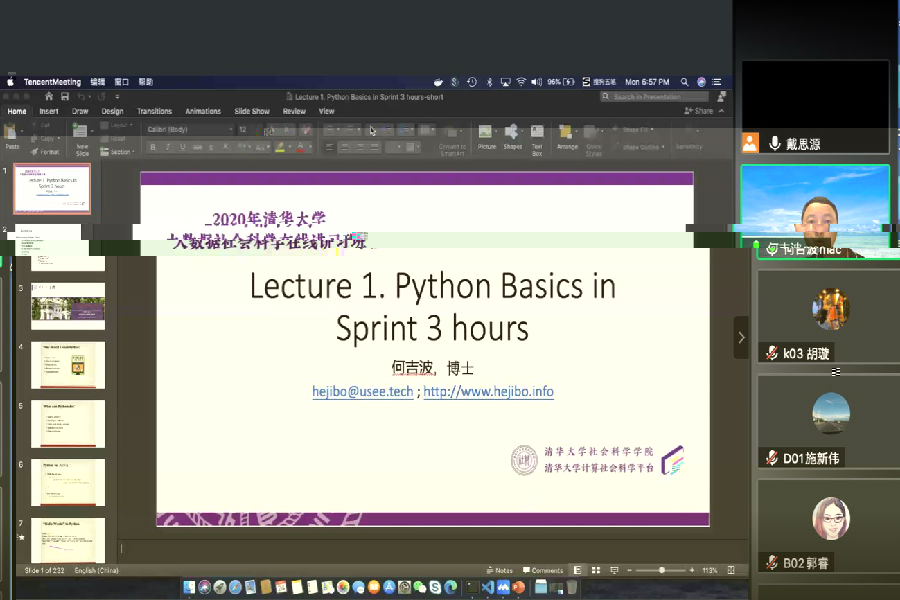Toggle Strikethrough formatting
Screen dimensions: 900x600
click(197, 147)
